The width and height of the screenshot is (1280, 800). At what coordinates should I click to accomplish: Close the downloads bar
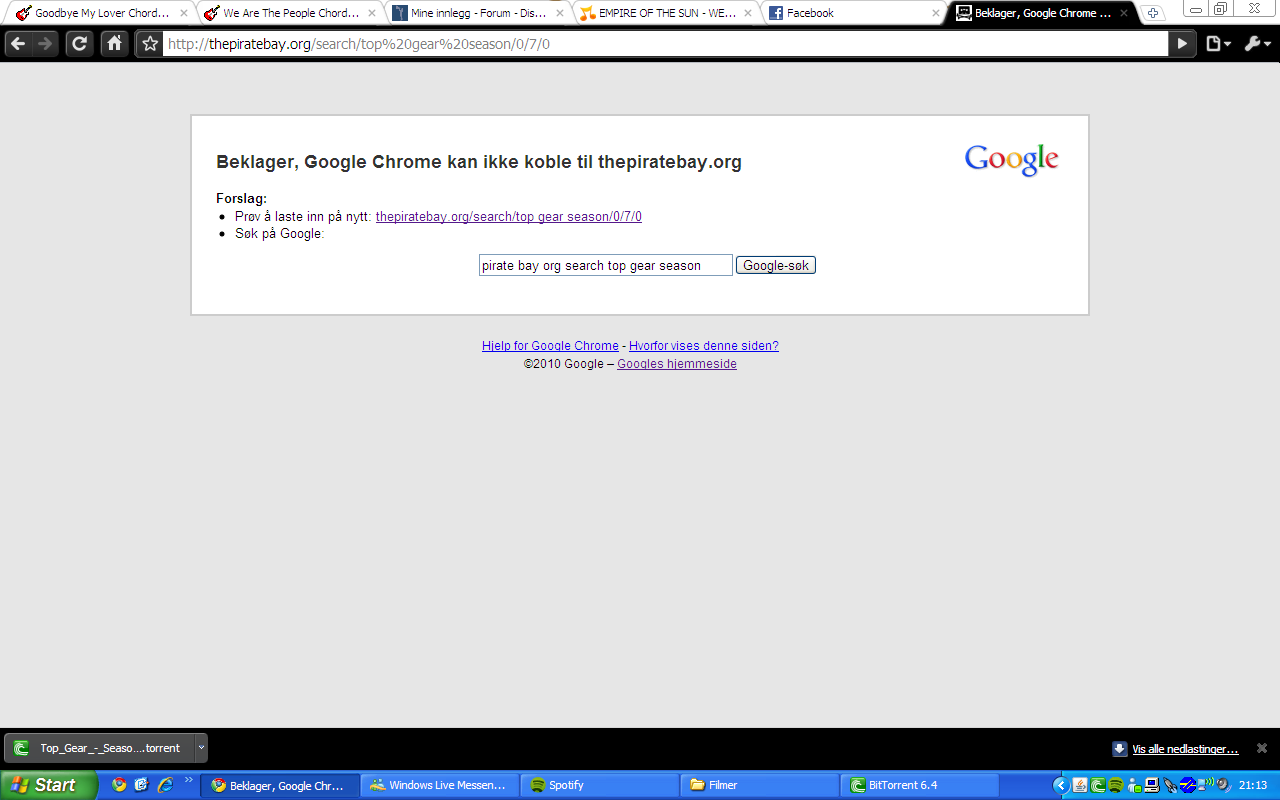pos(1262,748)
